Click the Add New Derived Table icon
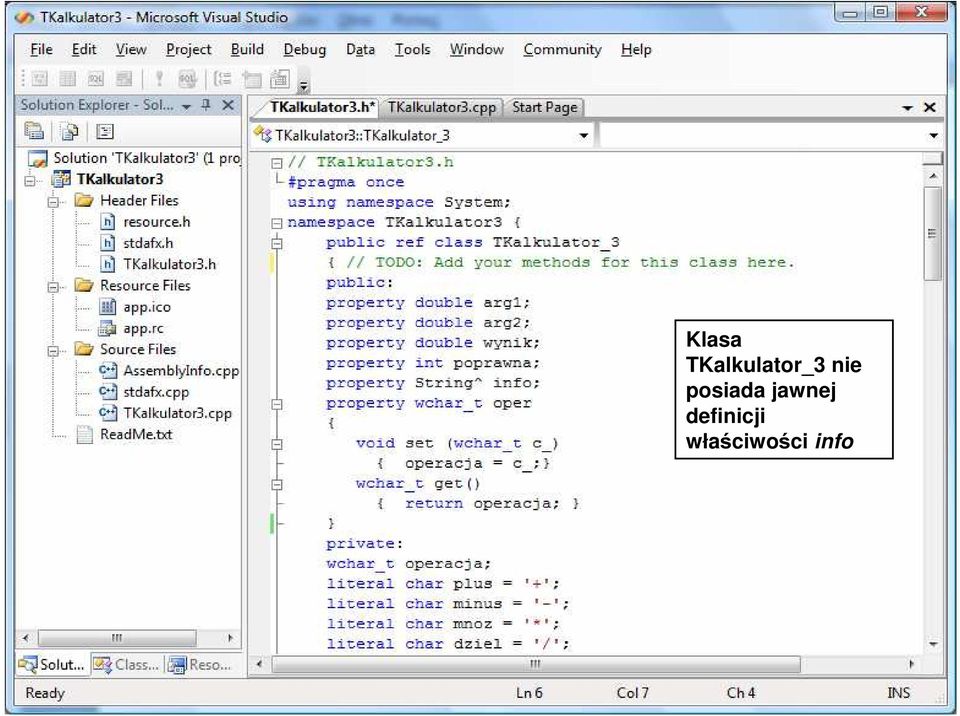 point(280,78)
